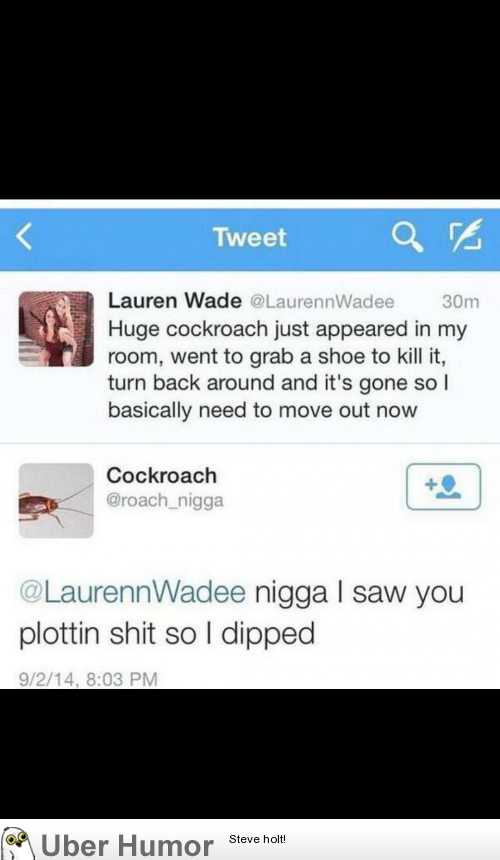The image size is (500, 860).
Task: Open Lauren Wade's profile picture
Action: pos(56,329)
